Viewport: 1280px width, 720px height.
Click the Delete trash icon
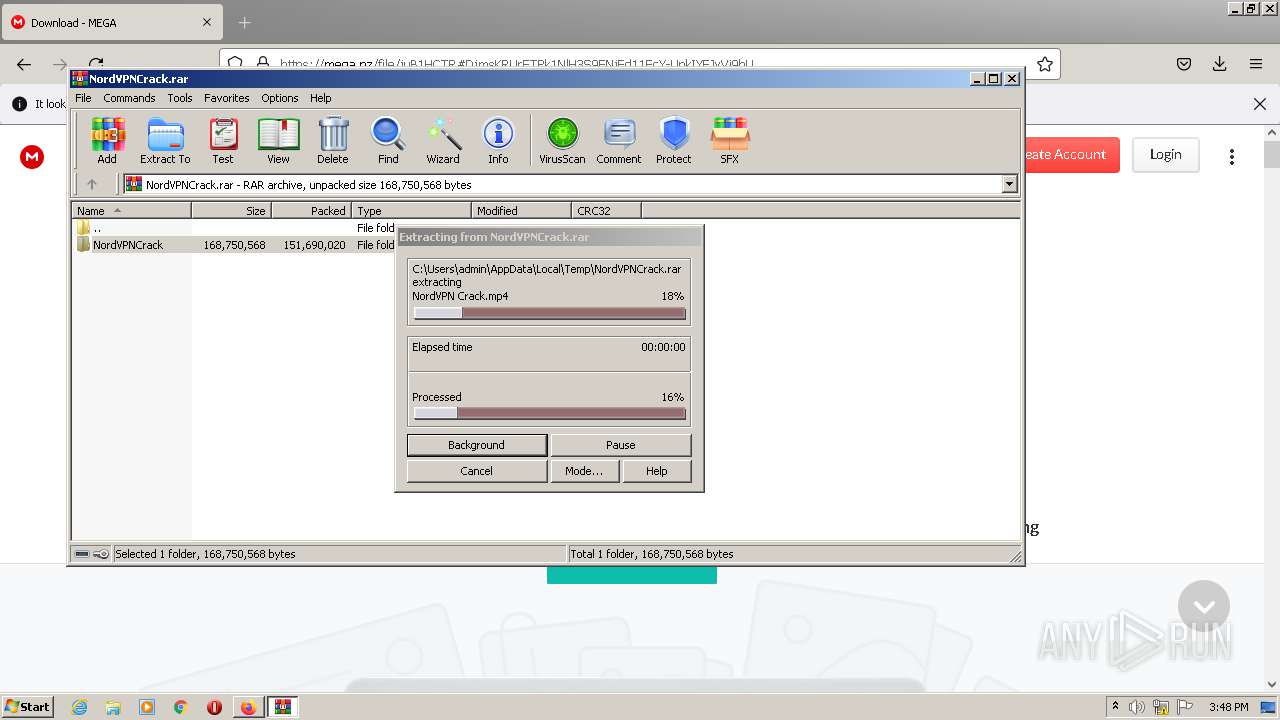click(x=333, y=141)
